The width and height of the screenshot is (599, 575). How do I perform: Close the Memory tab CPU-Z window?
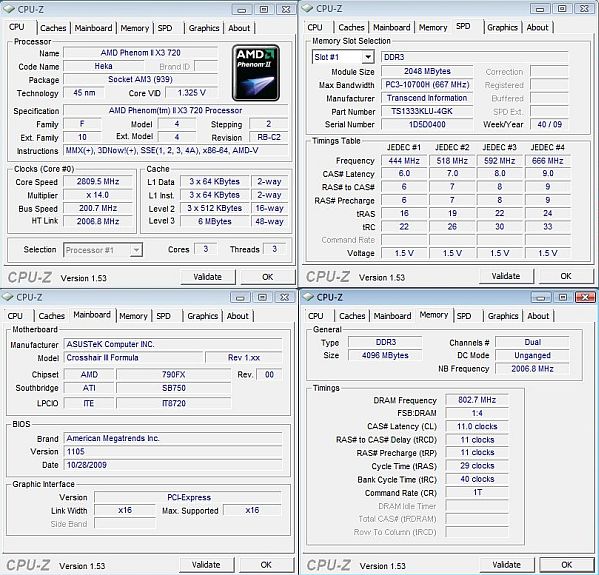[585, 297]
